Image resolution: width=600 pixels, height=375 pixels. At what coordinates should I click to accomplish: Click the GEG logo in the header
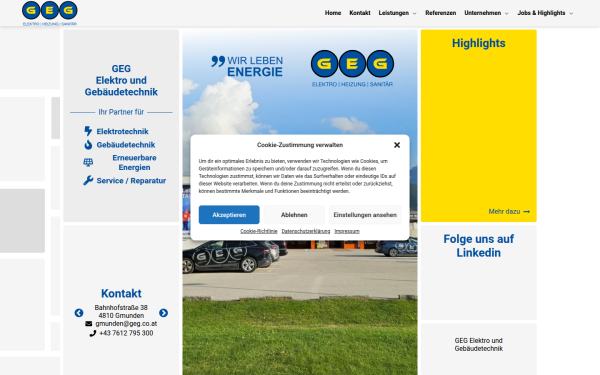coord(50,13)
